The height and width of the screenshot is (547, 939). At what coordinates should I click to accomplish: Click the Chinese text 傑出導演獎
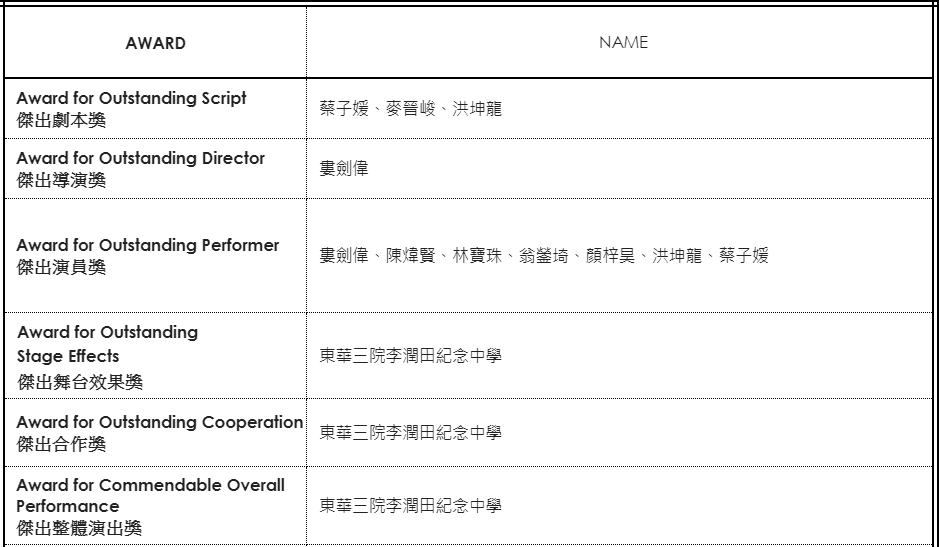[x=62, y=178]
